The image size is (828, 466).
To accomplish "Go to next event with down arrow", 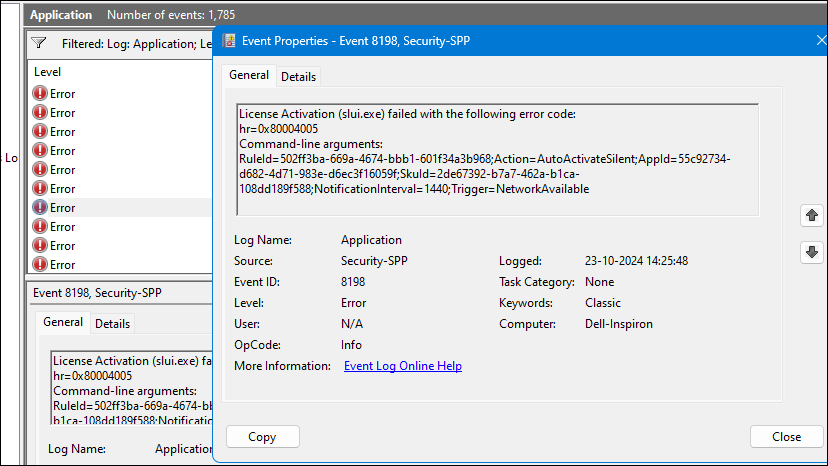I will tap(811, 253).
